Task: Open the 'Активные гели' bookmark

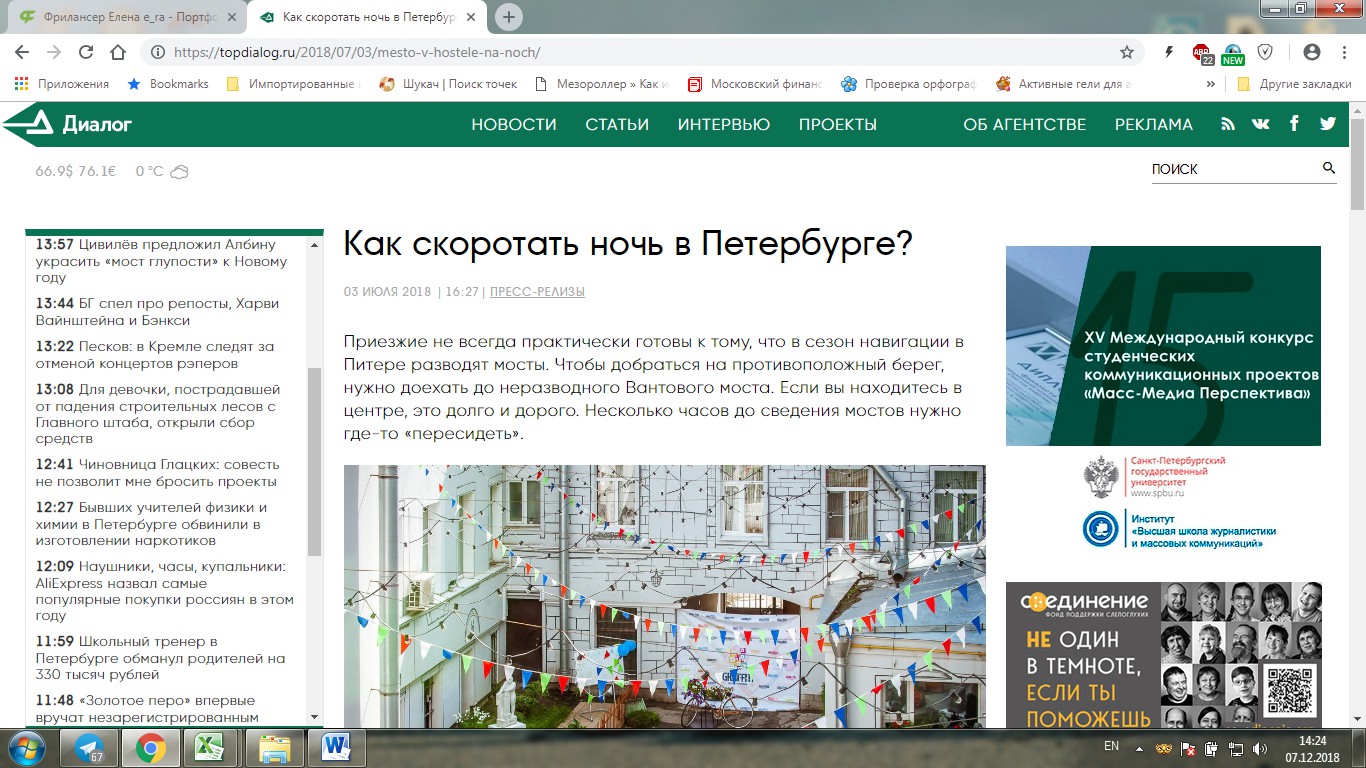Action: tap(1064, 84)
